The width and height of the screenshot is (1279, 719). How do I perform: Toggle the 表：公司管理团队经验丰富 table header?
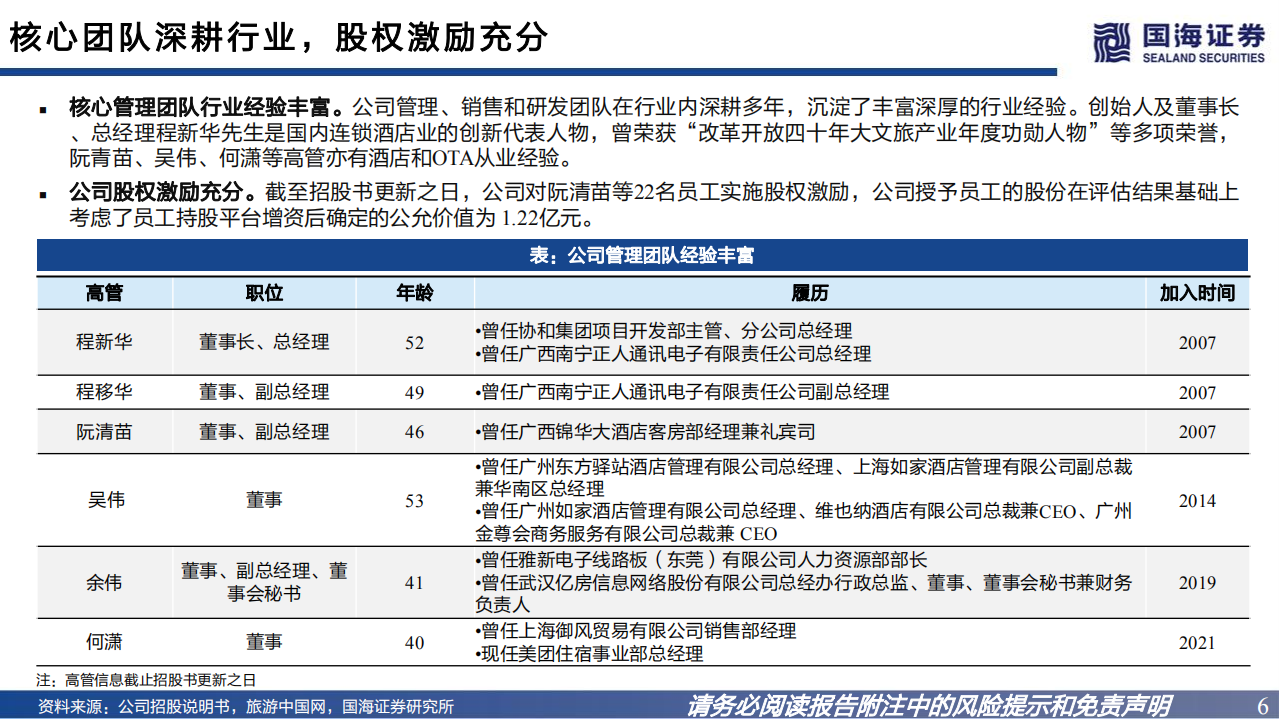[x=640, y=256]
